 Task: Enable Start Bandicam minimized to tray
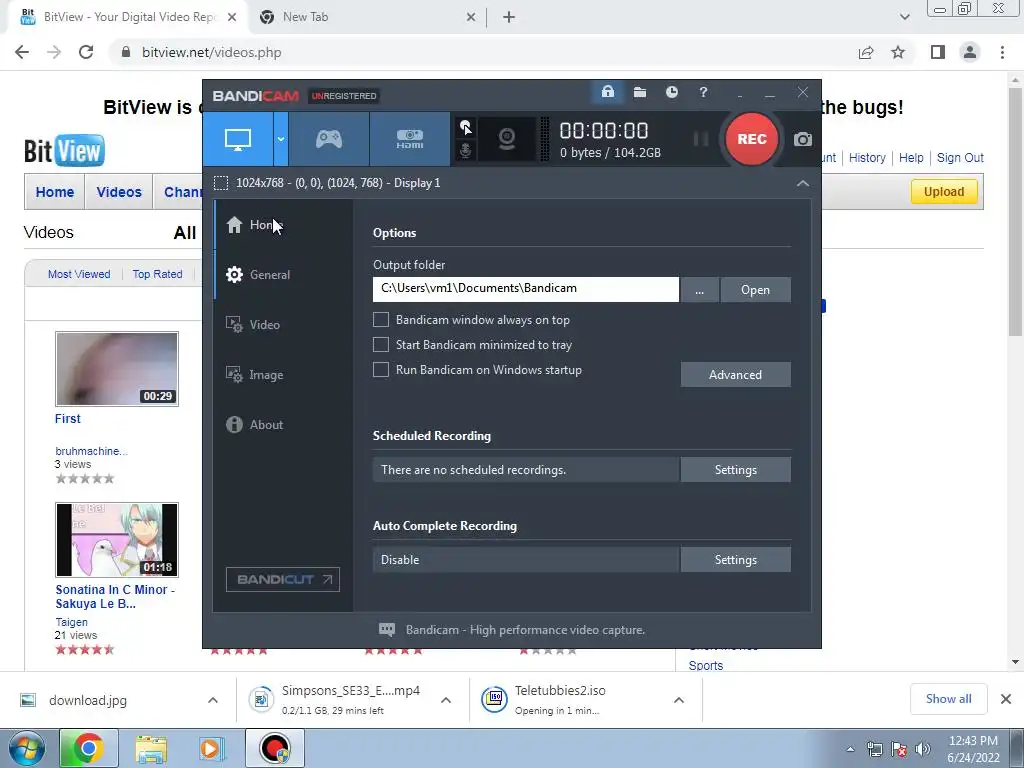click(x=381, y=344)
